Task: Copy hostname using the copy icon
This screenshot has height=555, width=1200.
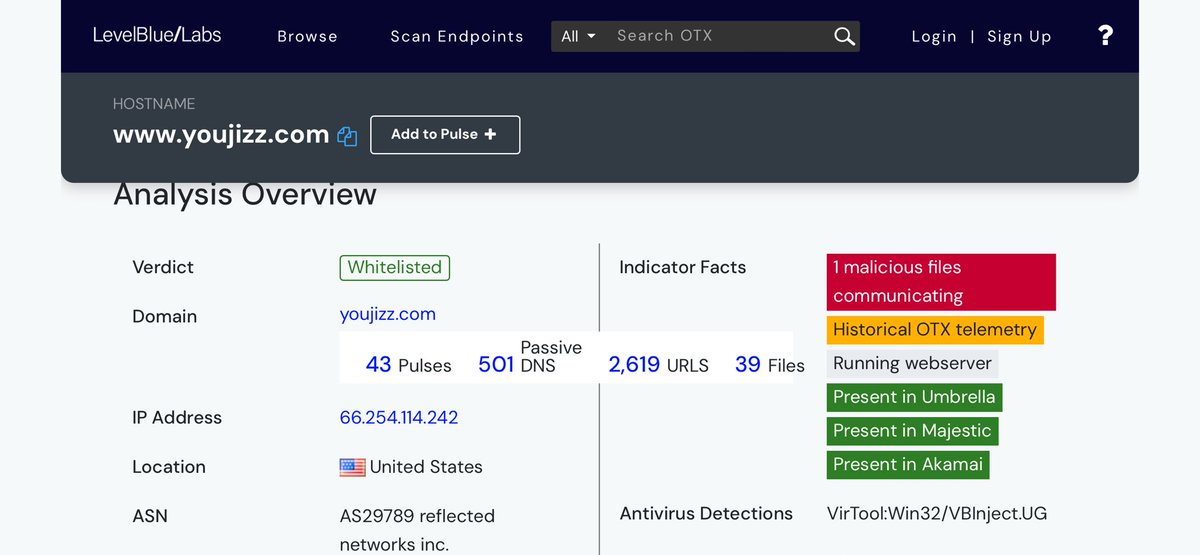Action: 347,136
